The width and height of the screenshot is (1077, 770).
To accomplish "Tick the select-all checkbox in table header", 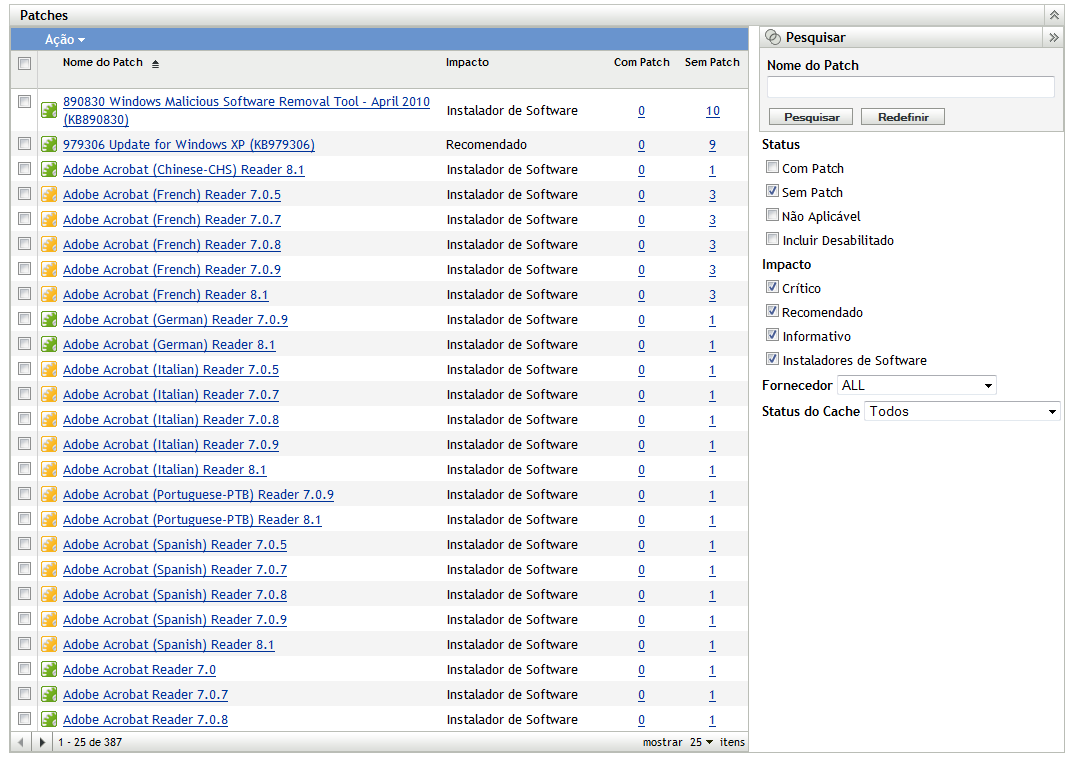I will [25, 63].
